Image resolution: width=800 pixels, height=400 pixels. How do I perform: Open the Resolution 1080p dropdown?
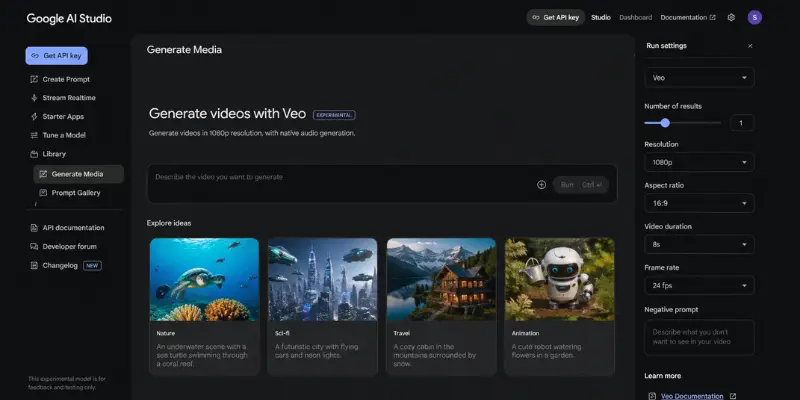tap(699, 162)
